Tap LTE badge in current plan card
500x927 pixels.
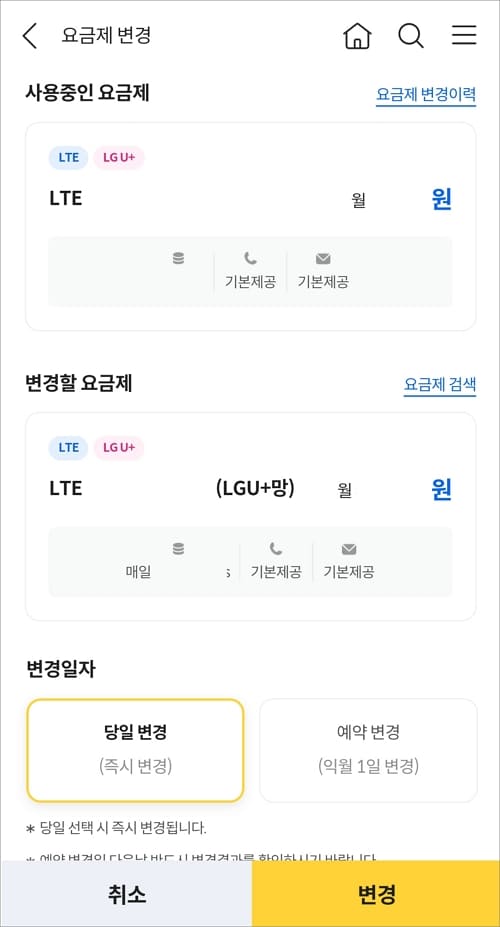click(69, 157)
